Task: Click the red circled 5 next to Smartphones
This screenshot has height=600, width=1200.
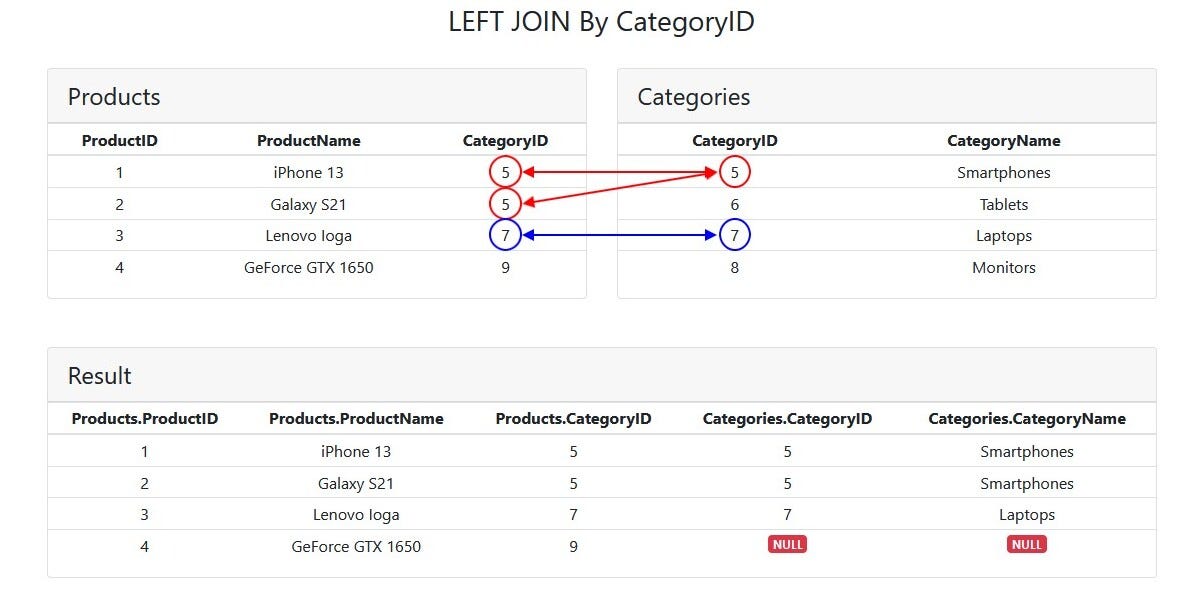Action: pos(734,172)
